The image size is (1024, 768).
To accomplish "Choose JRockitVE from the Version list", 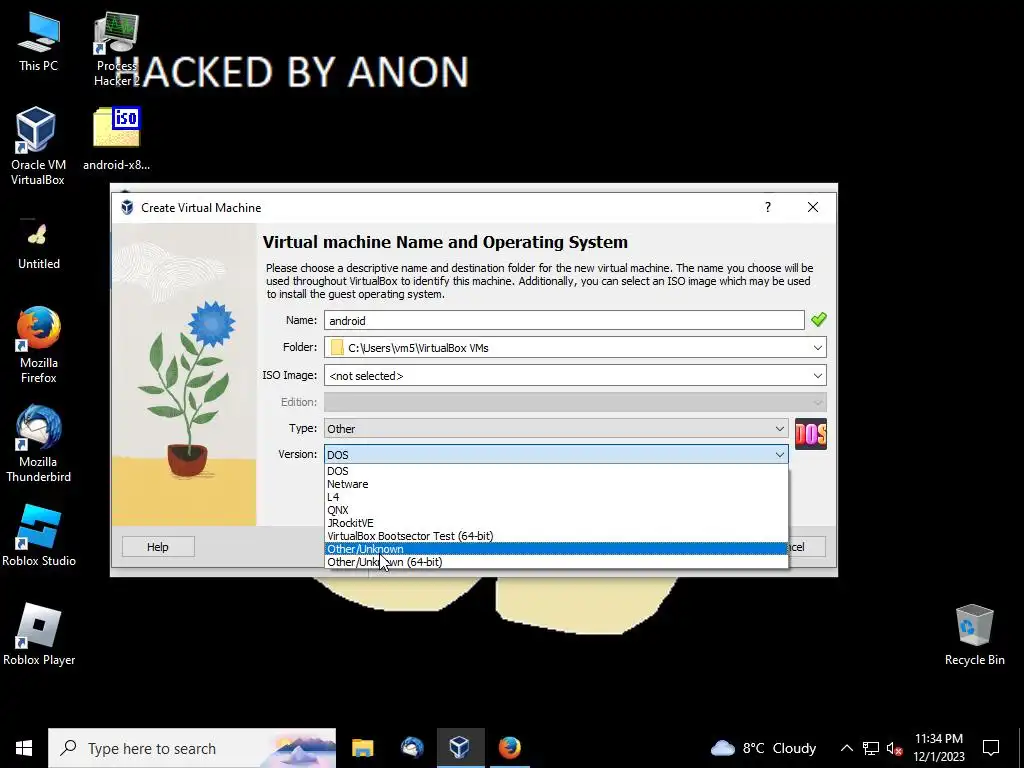I will (556, 523).
